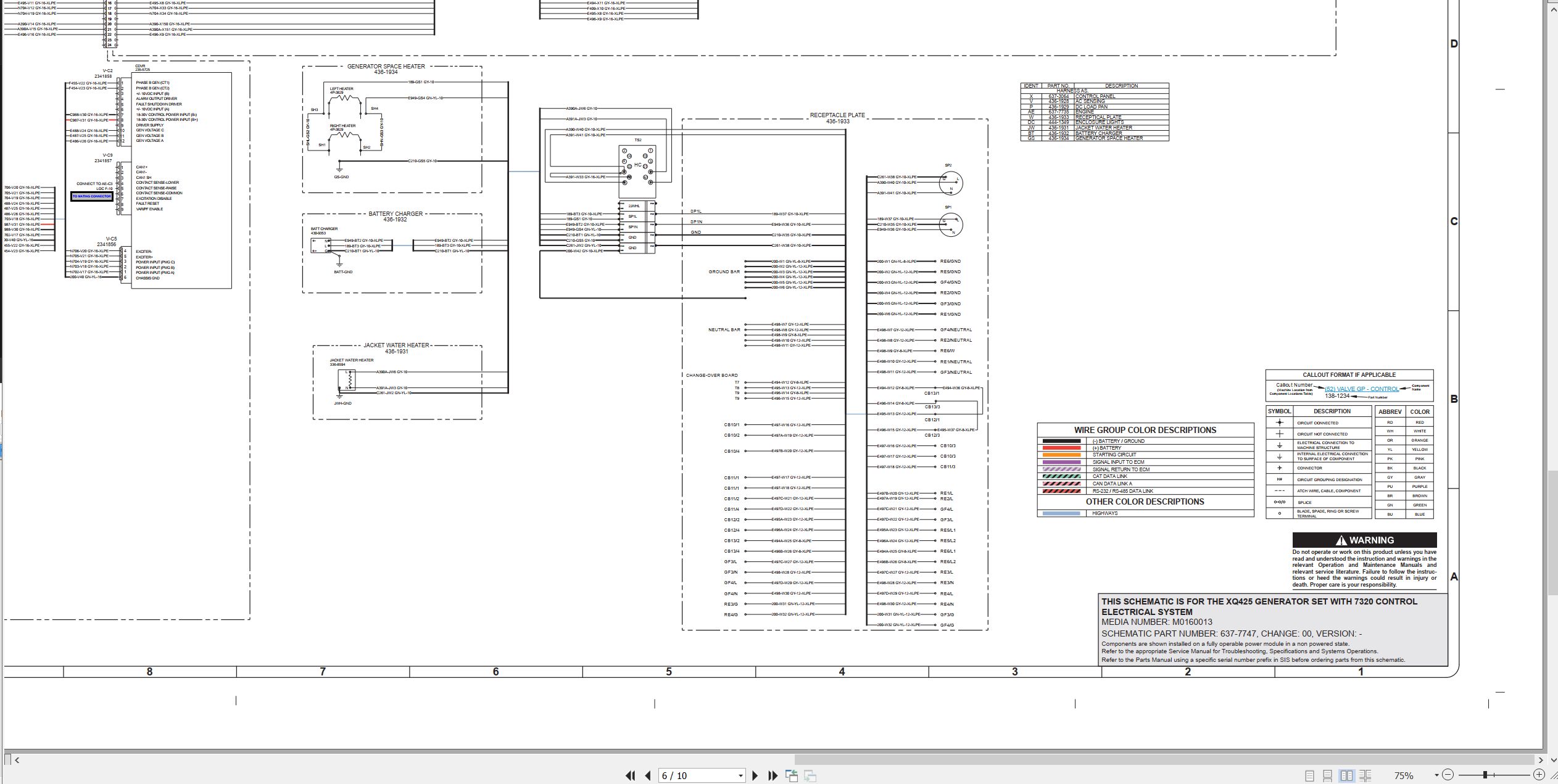Click grid row letter B on the right border

click(x=1454, y=399)
